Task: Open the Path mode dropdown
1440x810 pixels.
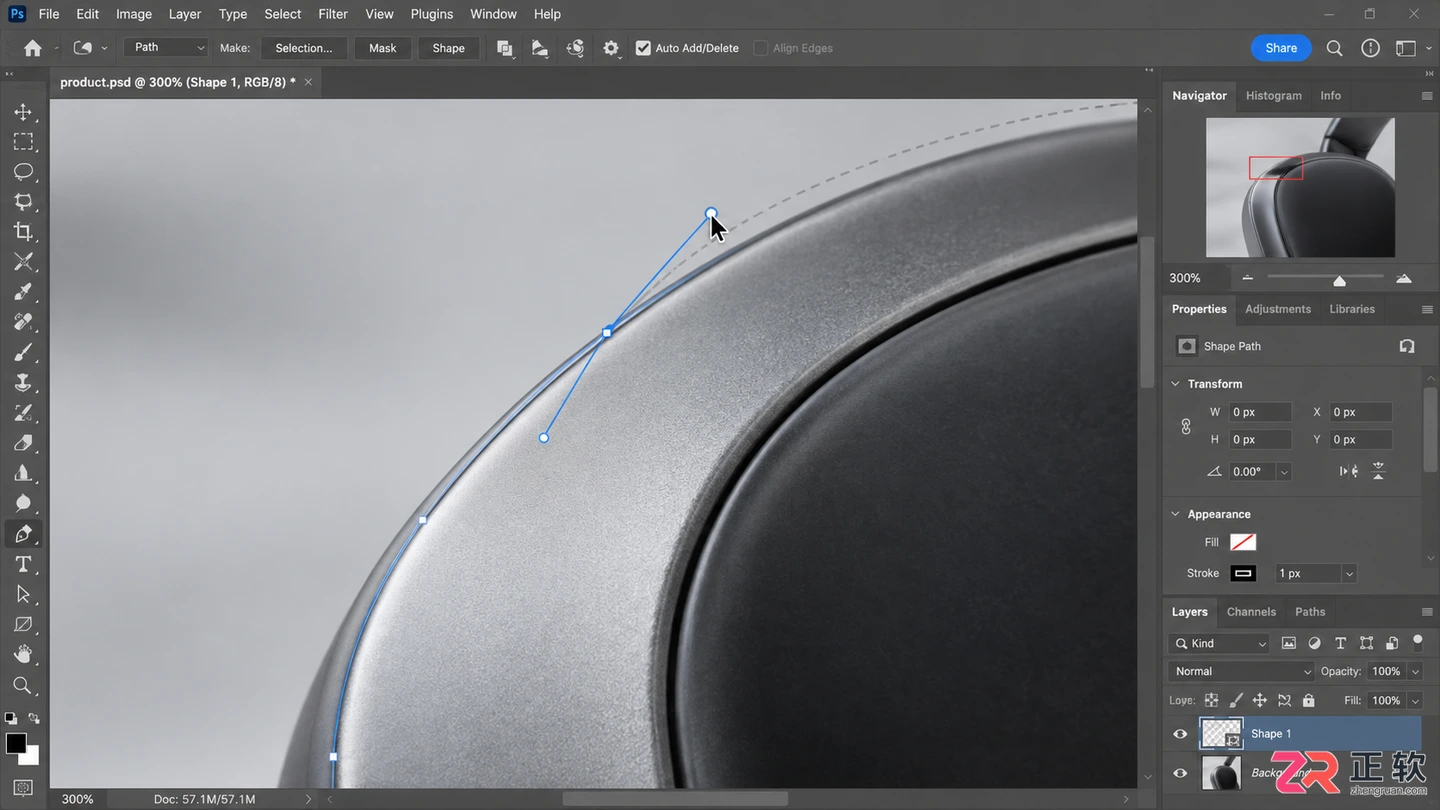Action: [166, 47]
